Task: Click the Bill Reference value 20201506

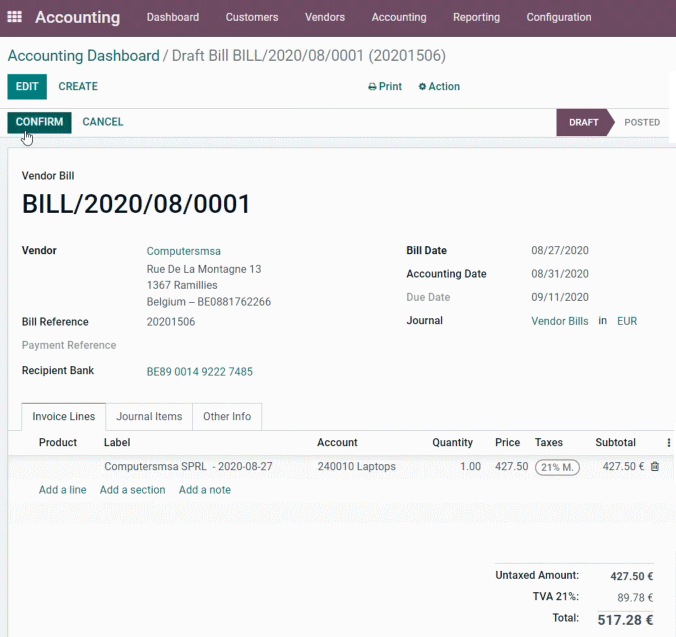Action: pos(171,322)
